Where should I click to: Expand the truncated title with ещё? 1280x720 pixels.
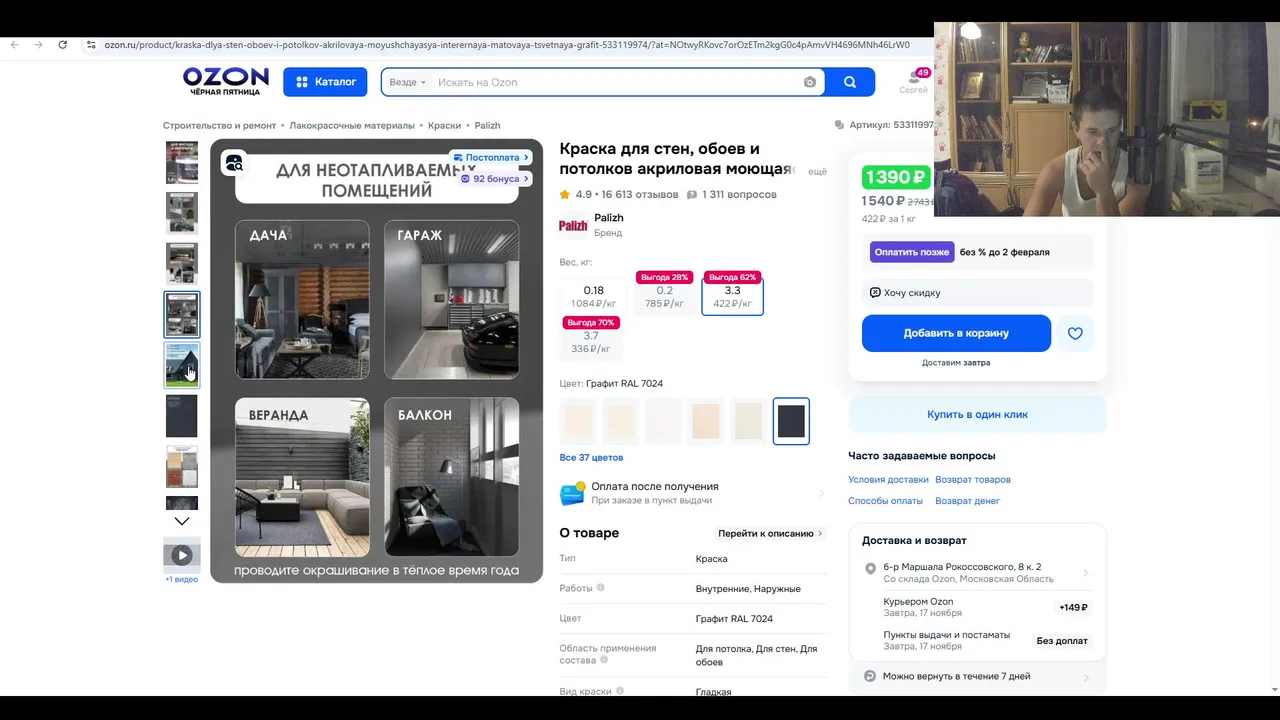click(x=817, y=172)
